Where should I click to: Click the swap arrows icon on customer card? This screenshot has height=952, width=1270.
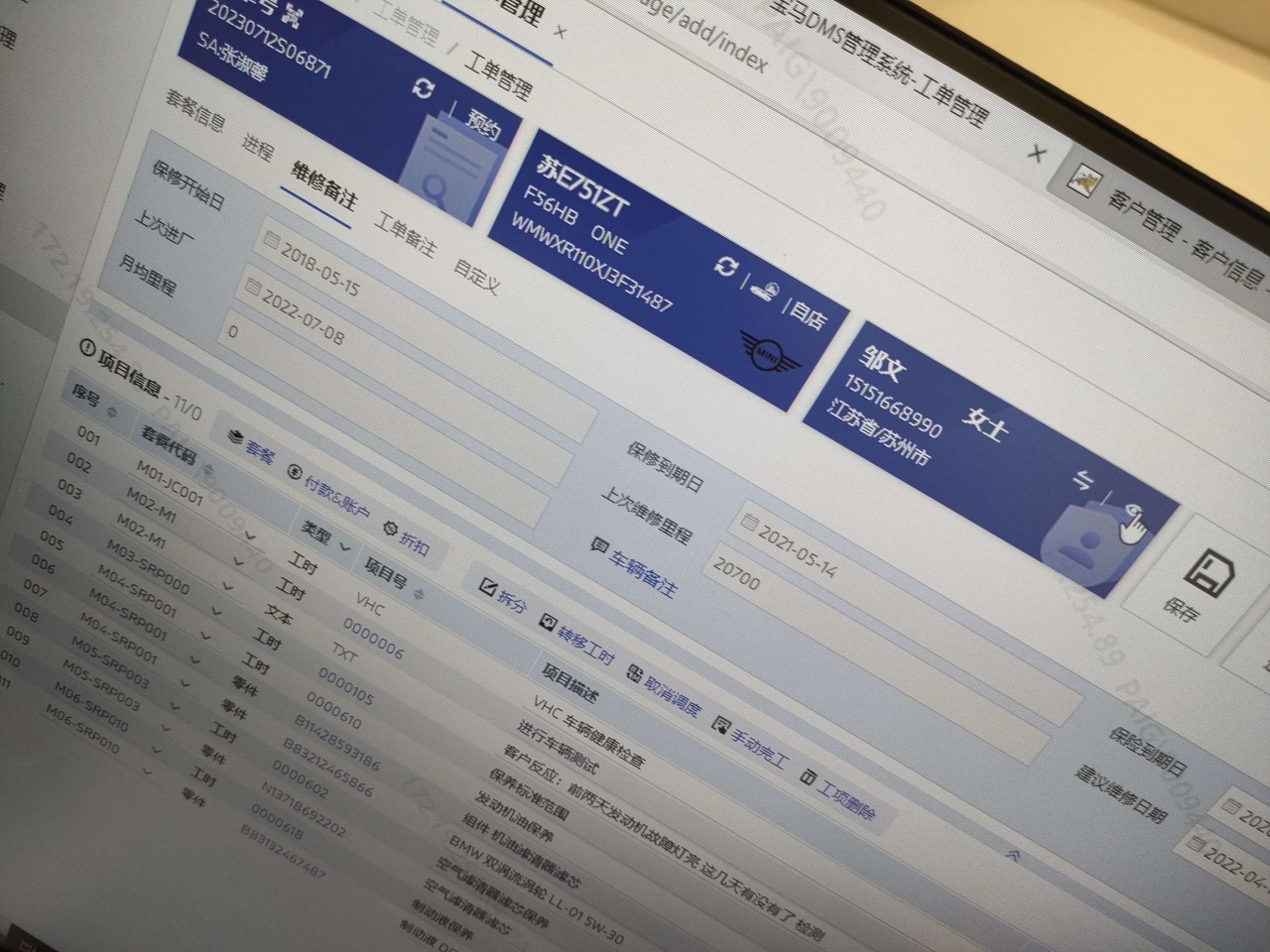[1082, 480]
